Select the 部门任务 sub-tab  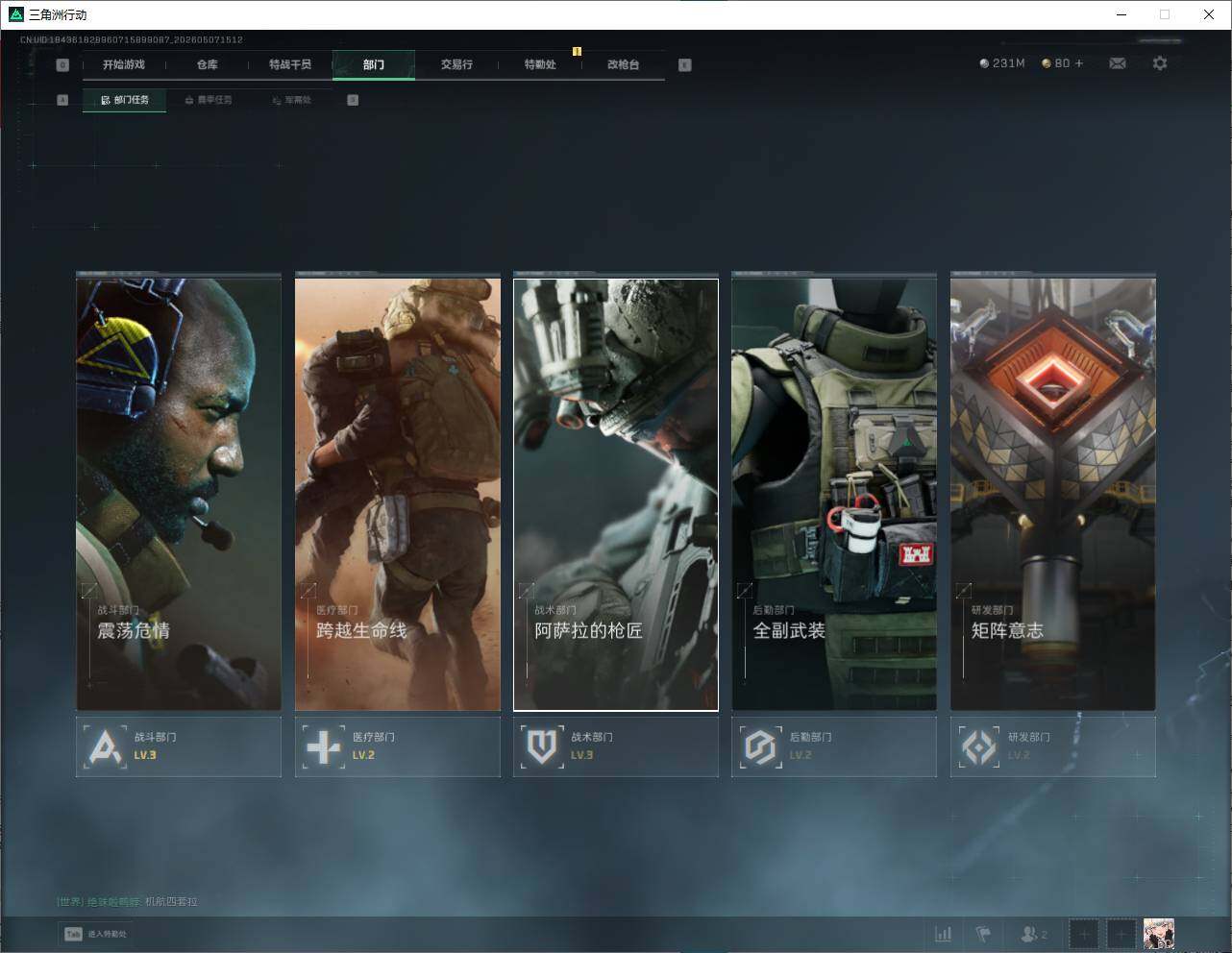(x=124, y=100)
